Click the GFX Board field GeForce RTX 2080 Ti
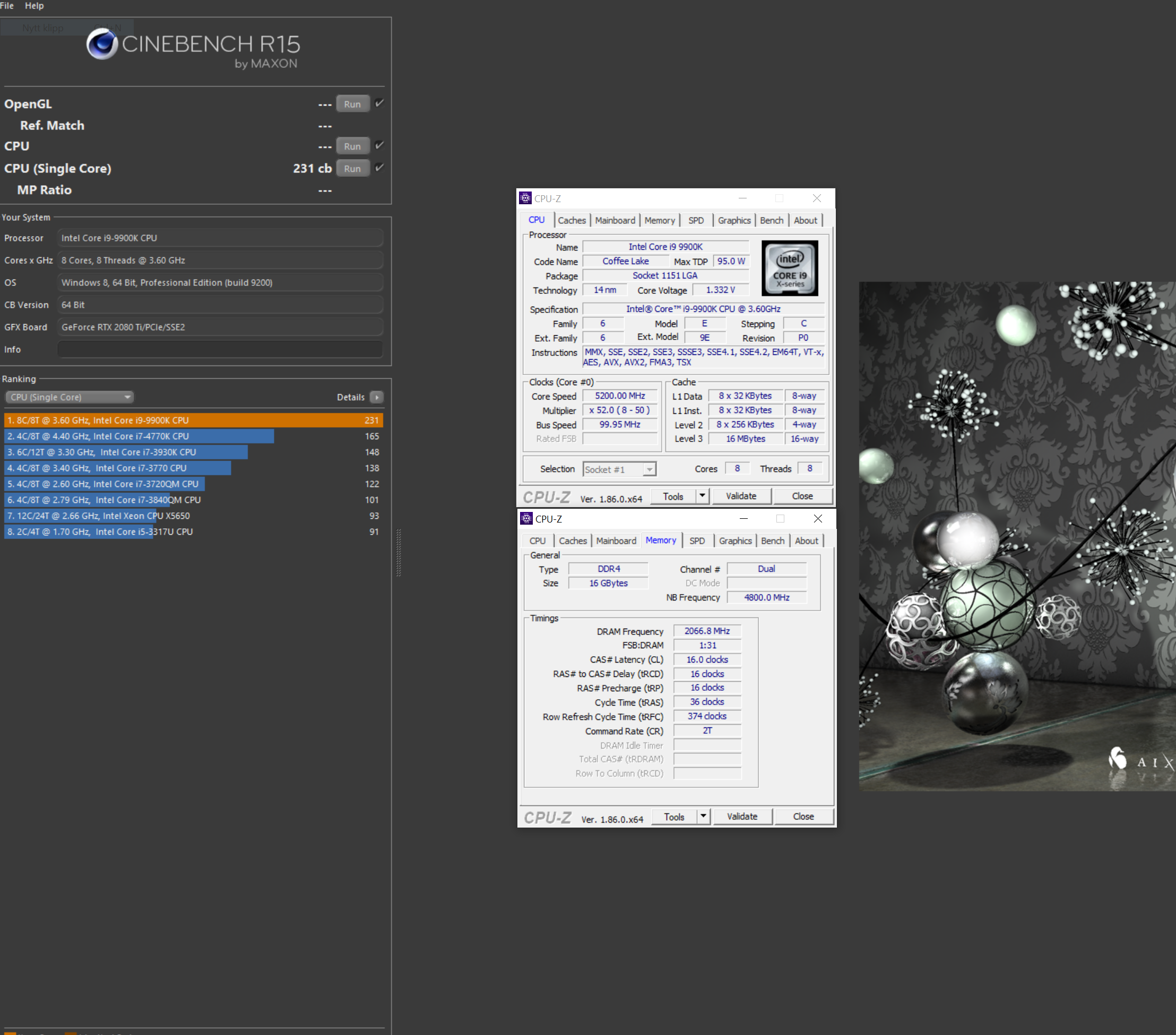Screen dimensions: 1176x1035 tap(220, 327)
